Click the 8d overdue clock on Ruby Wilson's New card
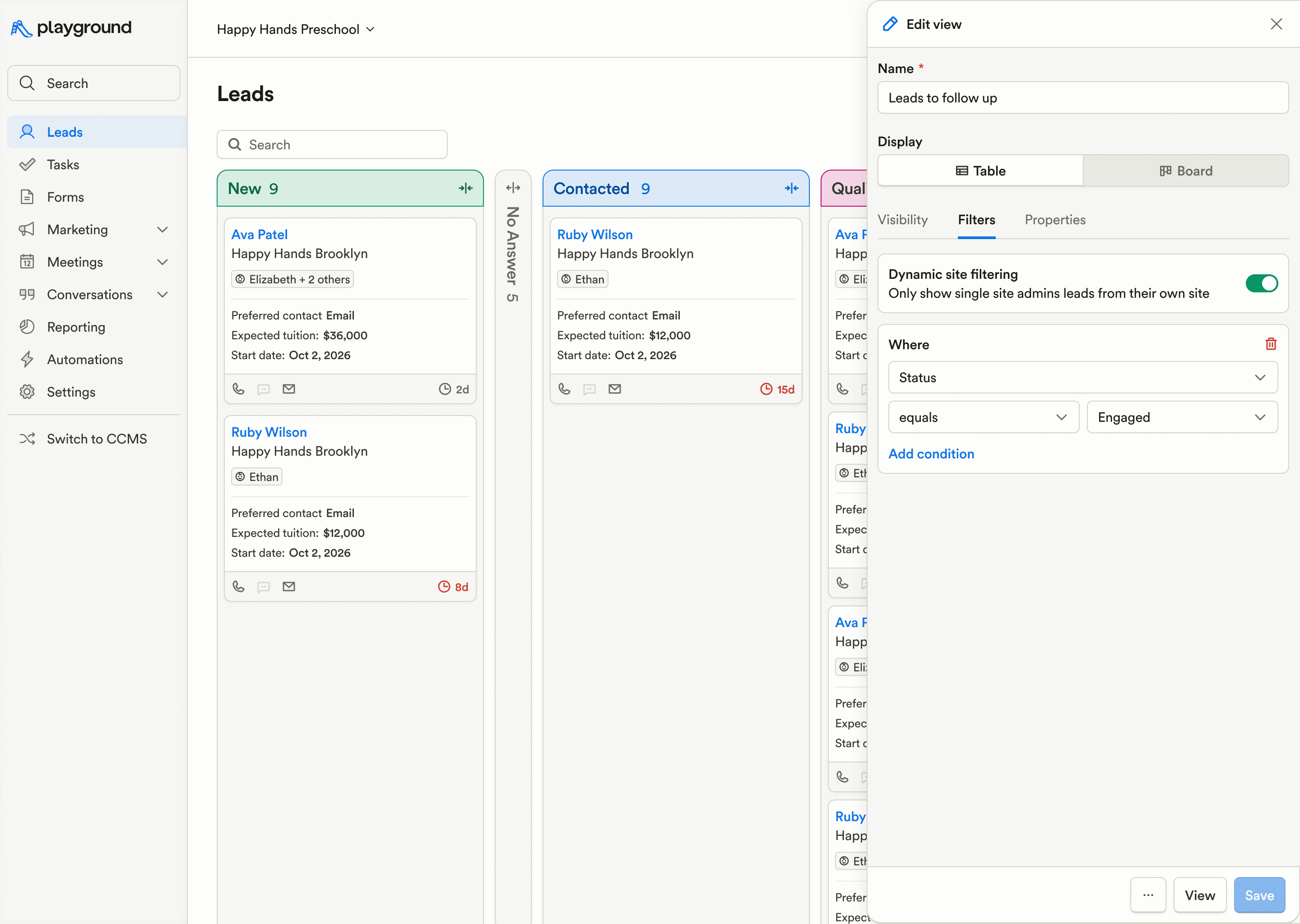Viewport: 1300px width, 924px height. [x=453, y=587]
